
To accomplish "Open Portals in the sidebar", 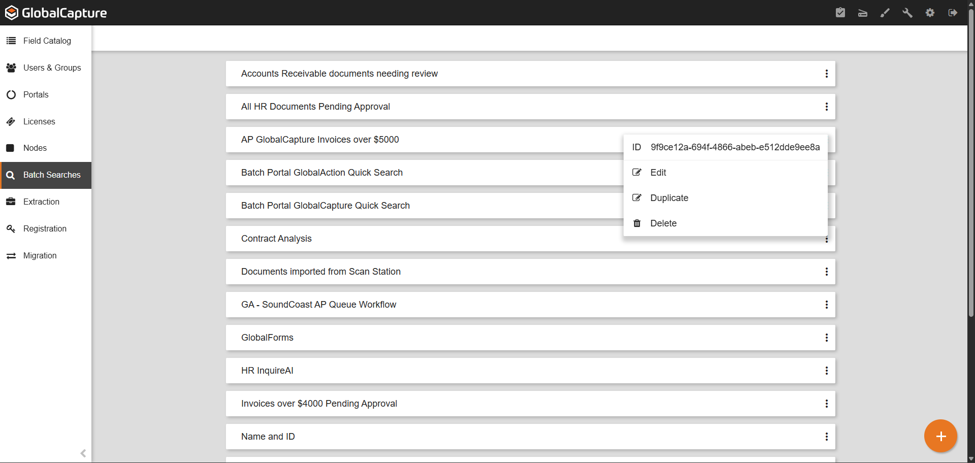I will (x=45, y=94).
